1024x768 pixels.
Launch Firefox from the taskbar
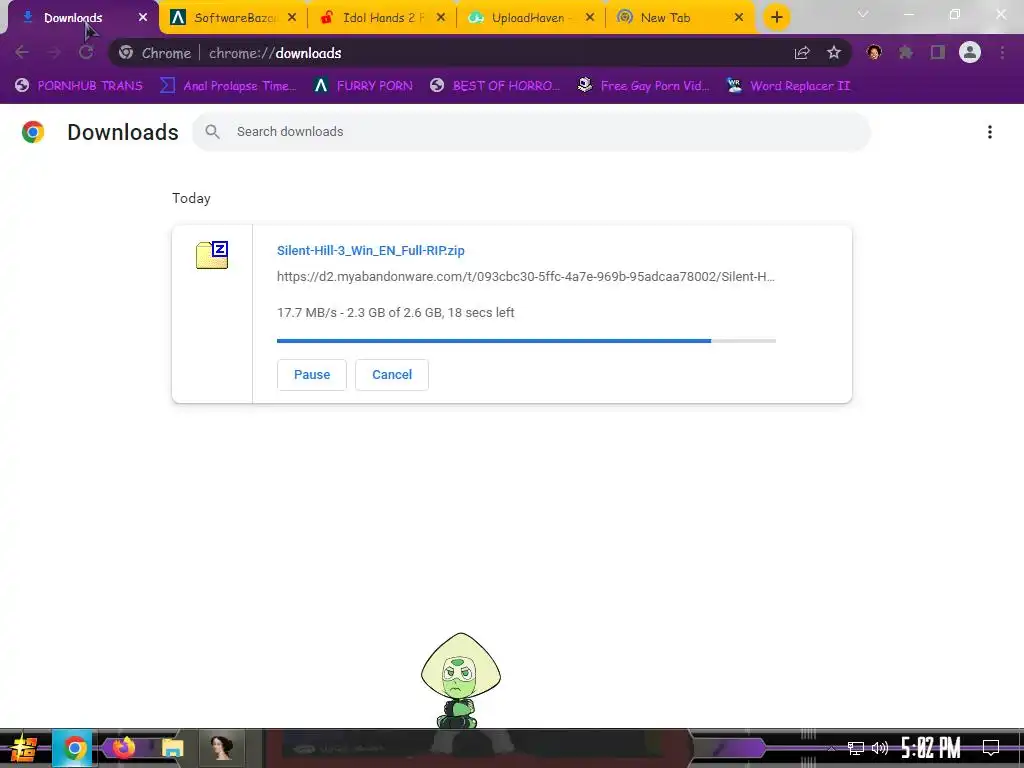click(x=124, y=748)
